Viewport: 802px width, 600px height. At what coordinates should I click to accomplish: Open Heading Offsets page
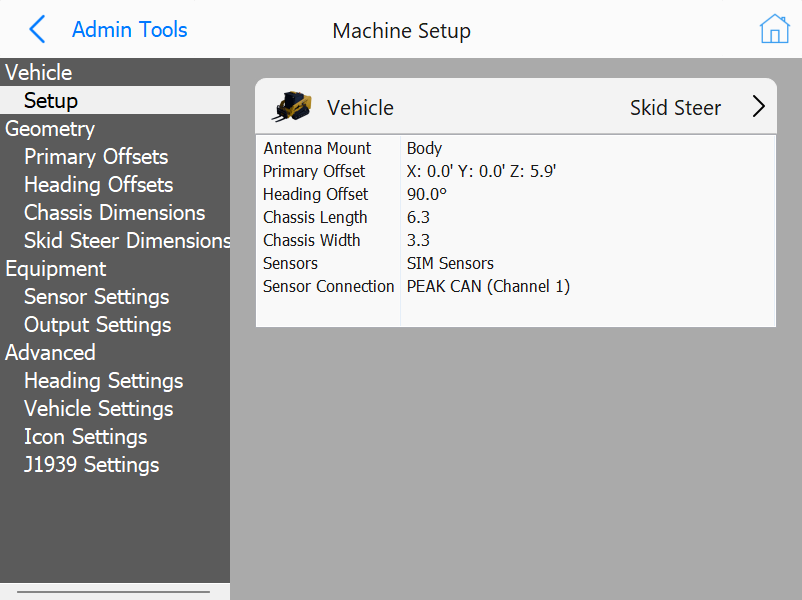99,185
